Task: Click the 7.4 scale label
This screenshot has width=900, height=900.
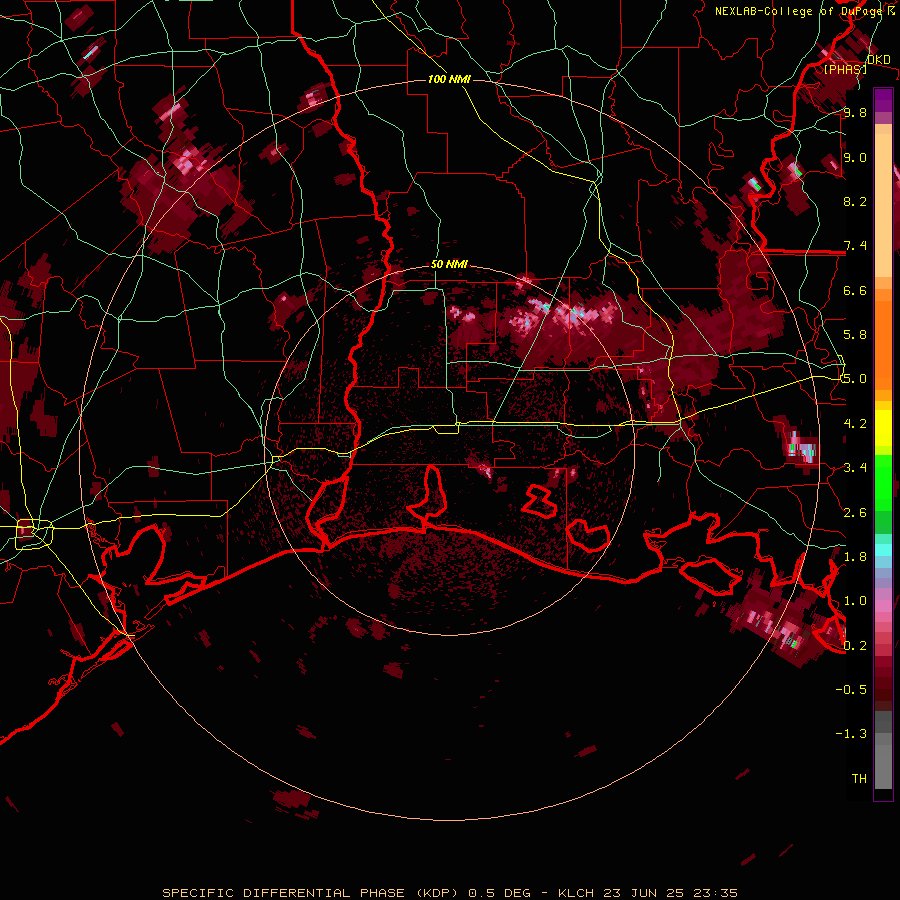Action: click(855, 246)
